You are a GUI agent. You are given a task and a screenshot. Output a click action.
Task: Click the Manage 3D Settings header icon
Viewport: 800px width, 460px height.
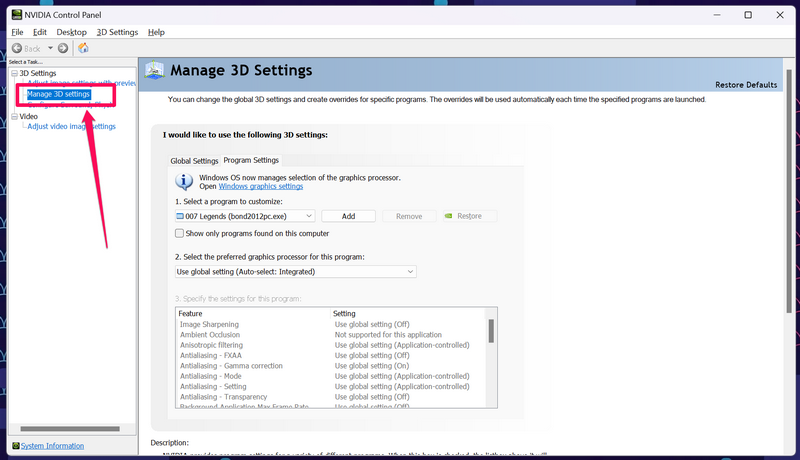coord(155,71)
